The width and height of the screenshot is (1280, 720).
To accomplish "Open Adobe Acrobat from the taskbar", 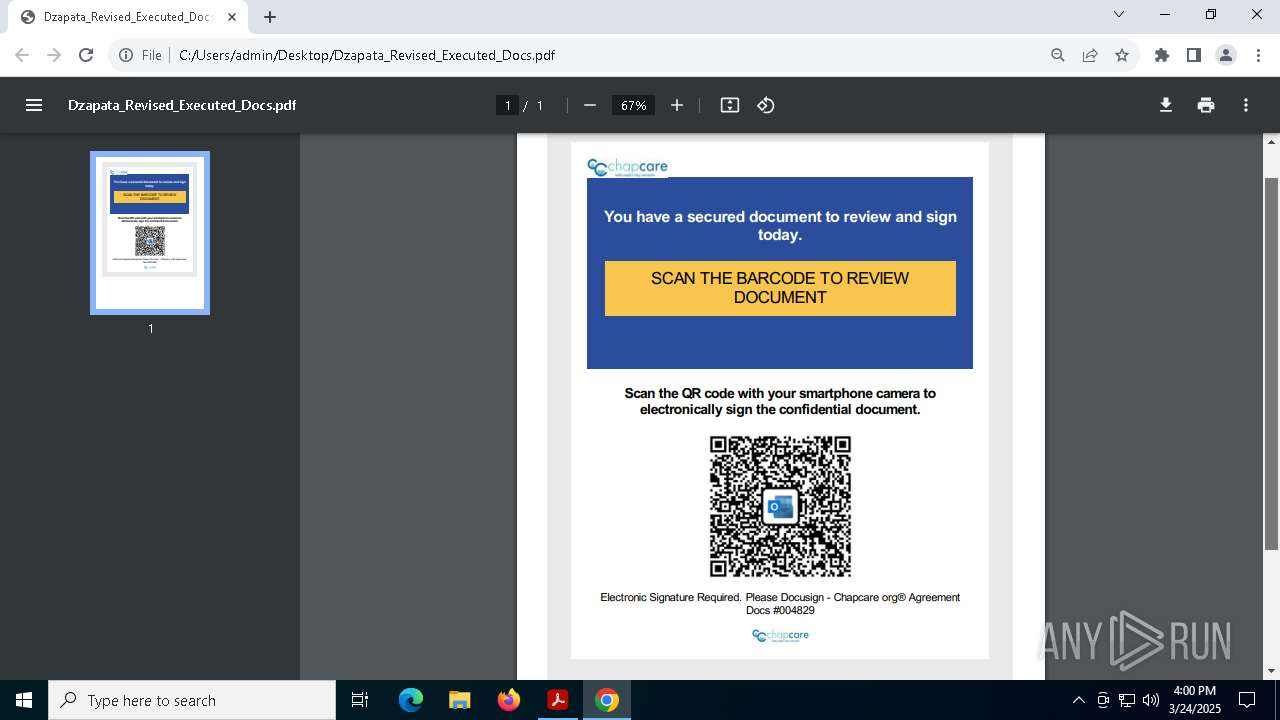I will 558,700.
